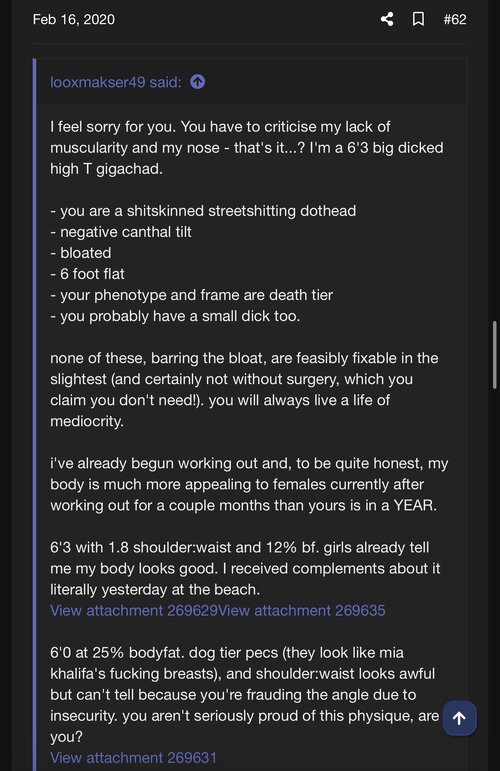Click the "6 foot flat" list line

pos(88,273)
